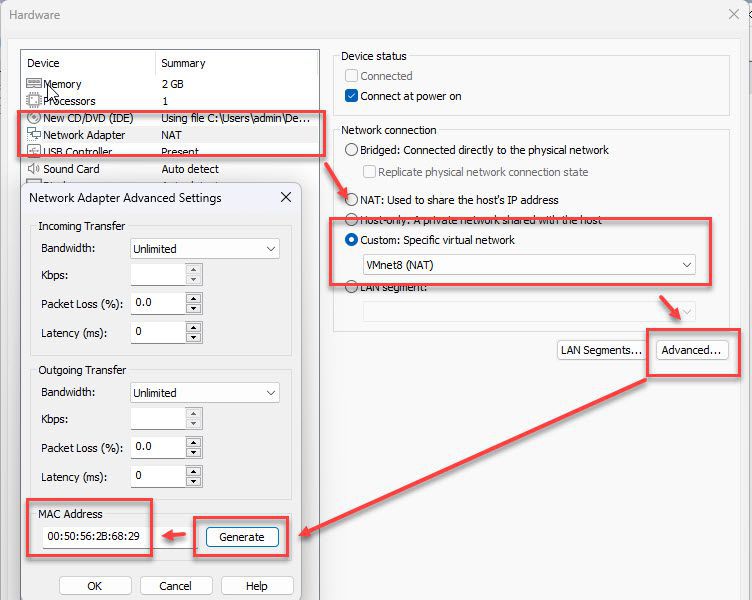Viewport: 752px width, 600px height.
Task: Open the LAN Segments... dialog
Action: pos(601,350)
